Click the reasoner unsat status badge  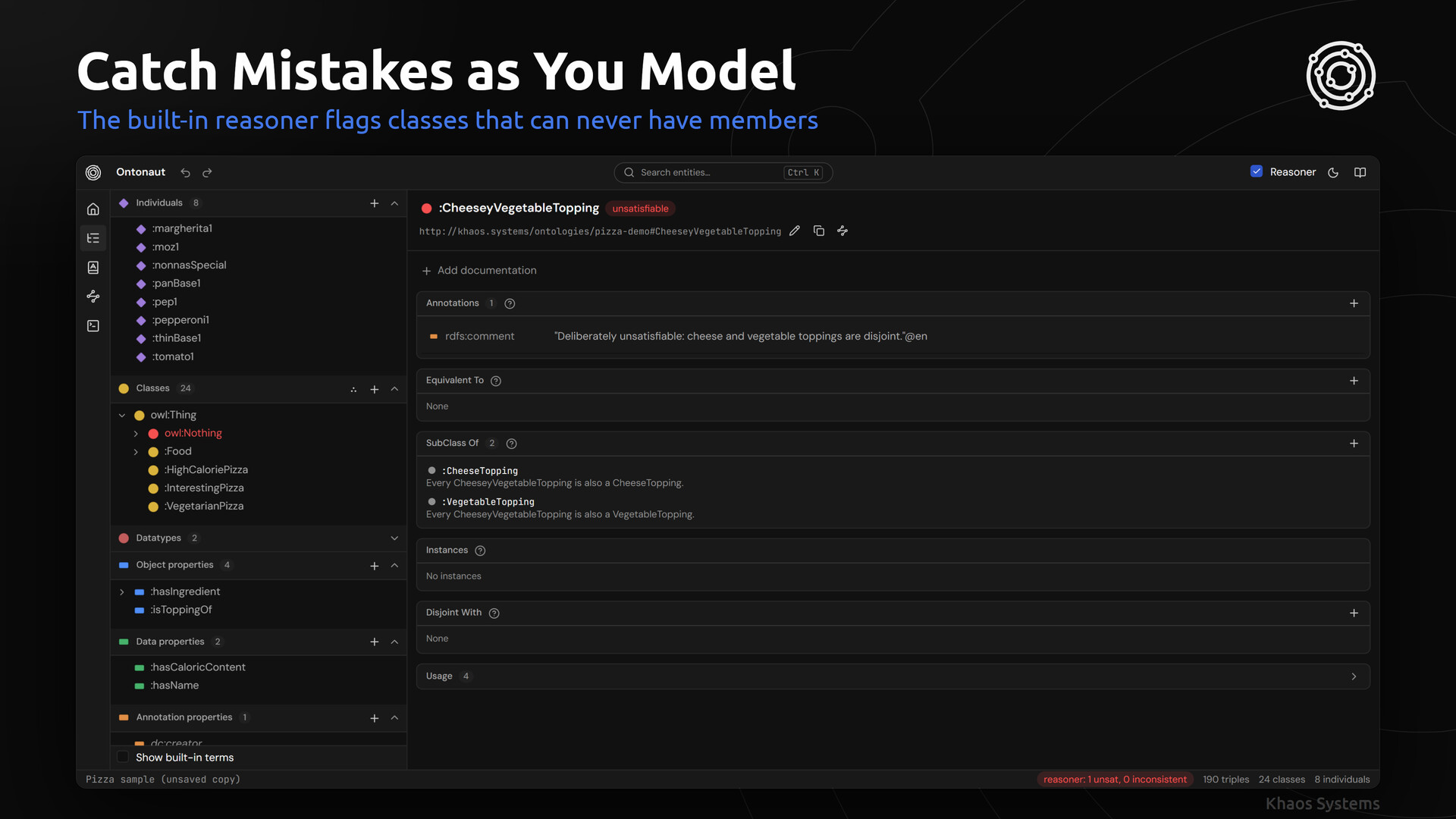tap(1115, 780)
